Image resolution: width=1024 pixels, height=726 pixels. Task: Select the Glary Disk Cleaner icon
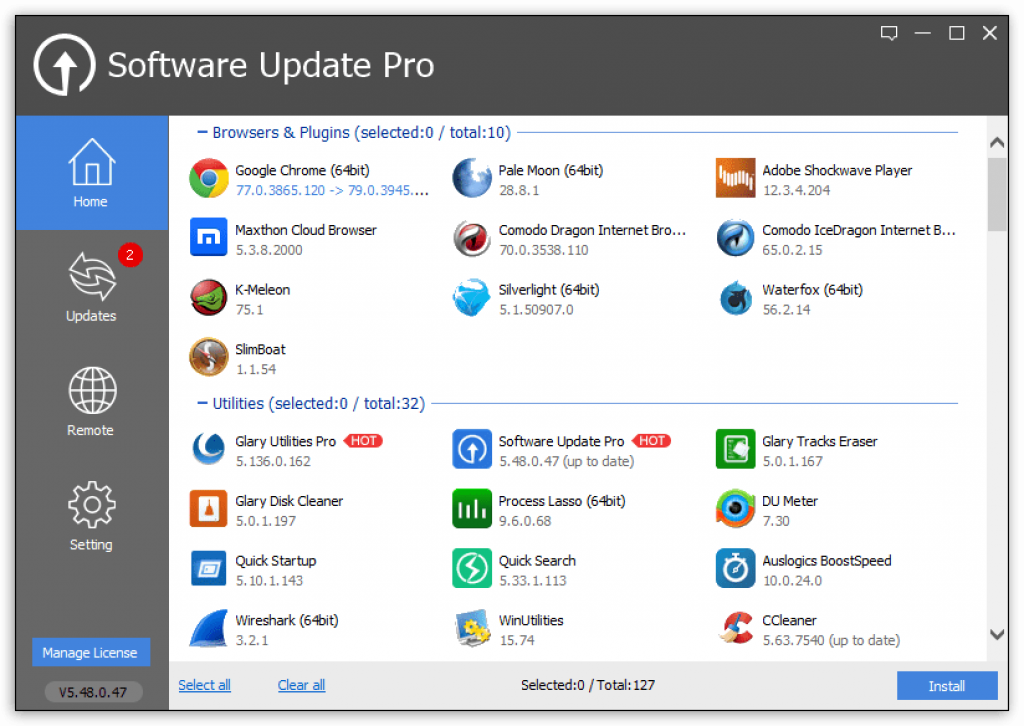coord(209,509)
